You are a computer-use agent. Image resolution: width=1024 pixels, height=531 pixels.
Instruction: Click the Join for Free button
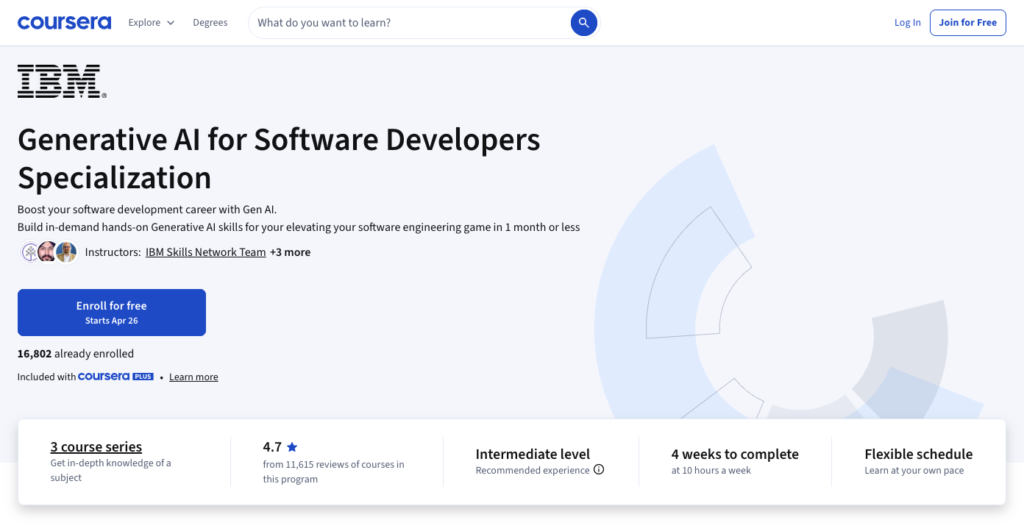(x=968, y=23)
